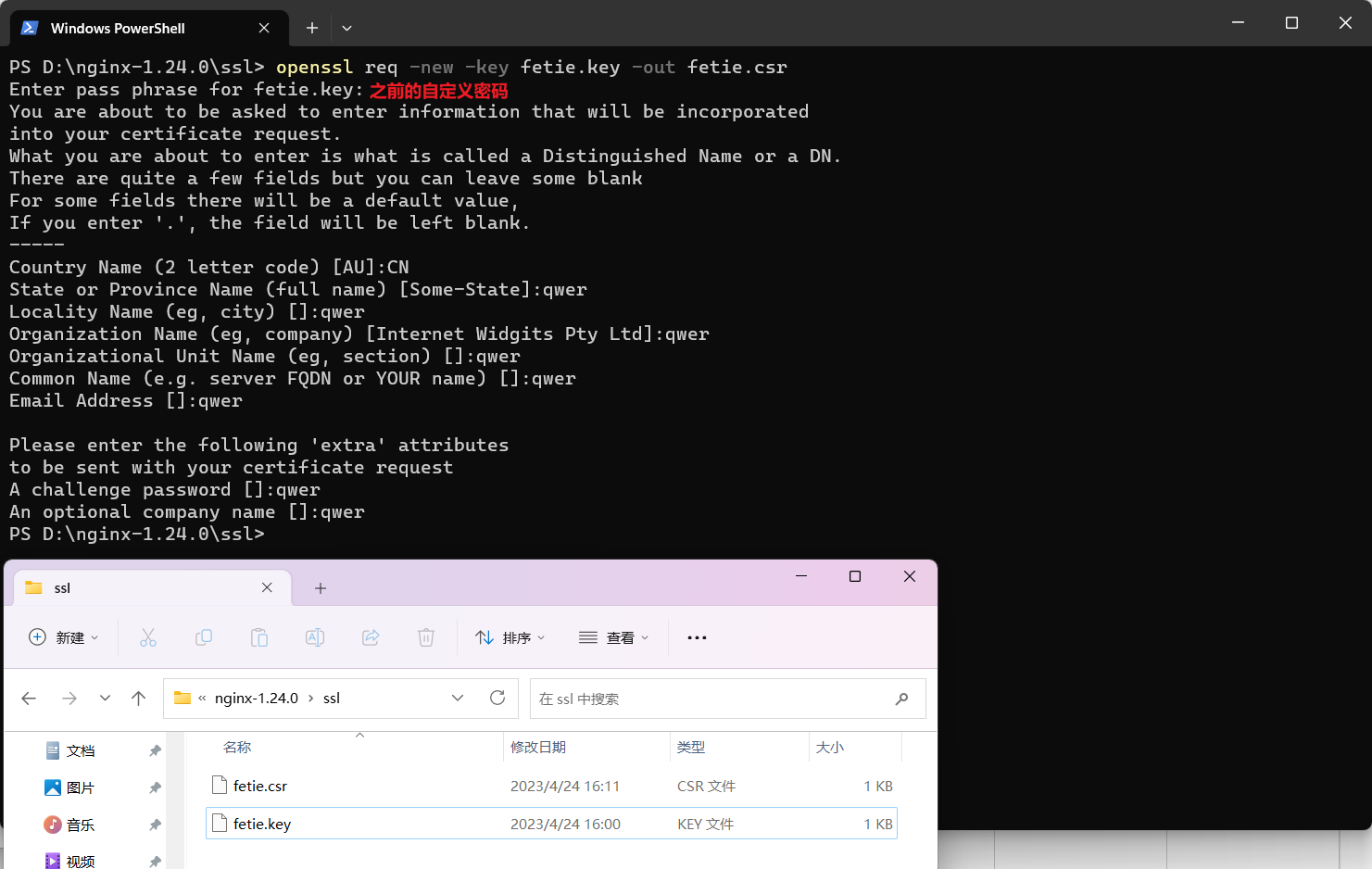Screen dimensions: 1372x869
Task: Click the Copy icon in Explorer toolbar
Action: pyautogui.click(x=204, y=637)
